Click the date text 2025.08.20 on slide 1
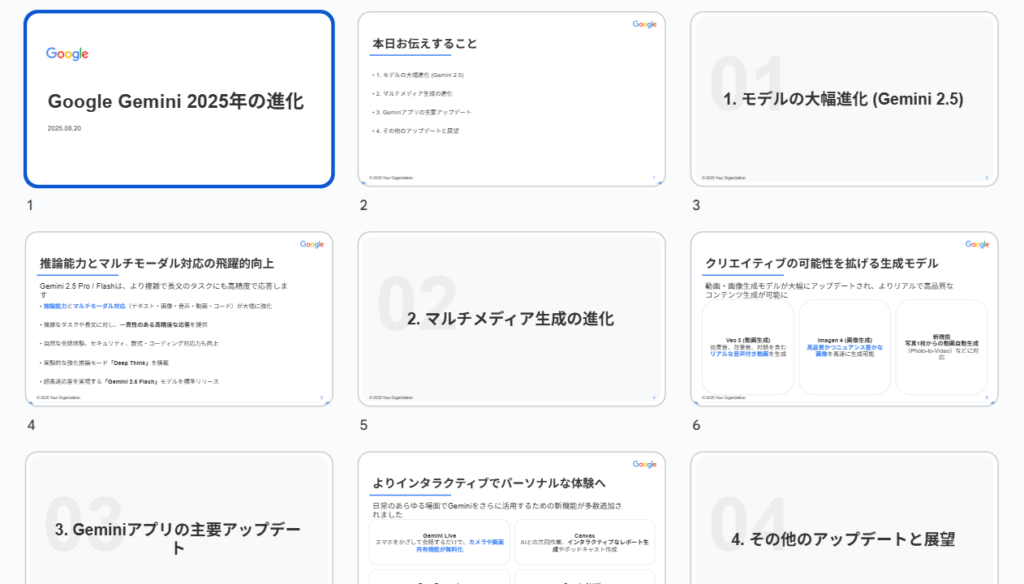The width and height of the screenshot is (1024, 584). 64,129
